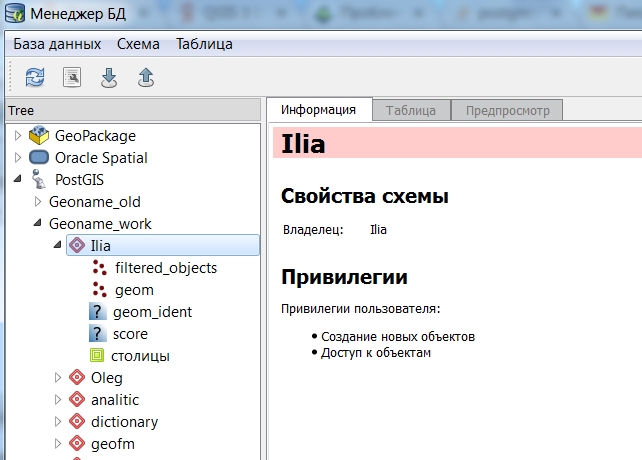Click the Свойства схемы heading
This screenshot has height=460, width=642.
365,196
